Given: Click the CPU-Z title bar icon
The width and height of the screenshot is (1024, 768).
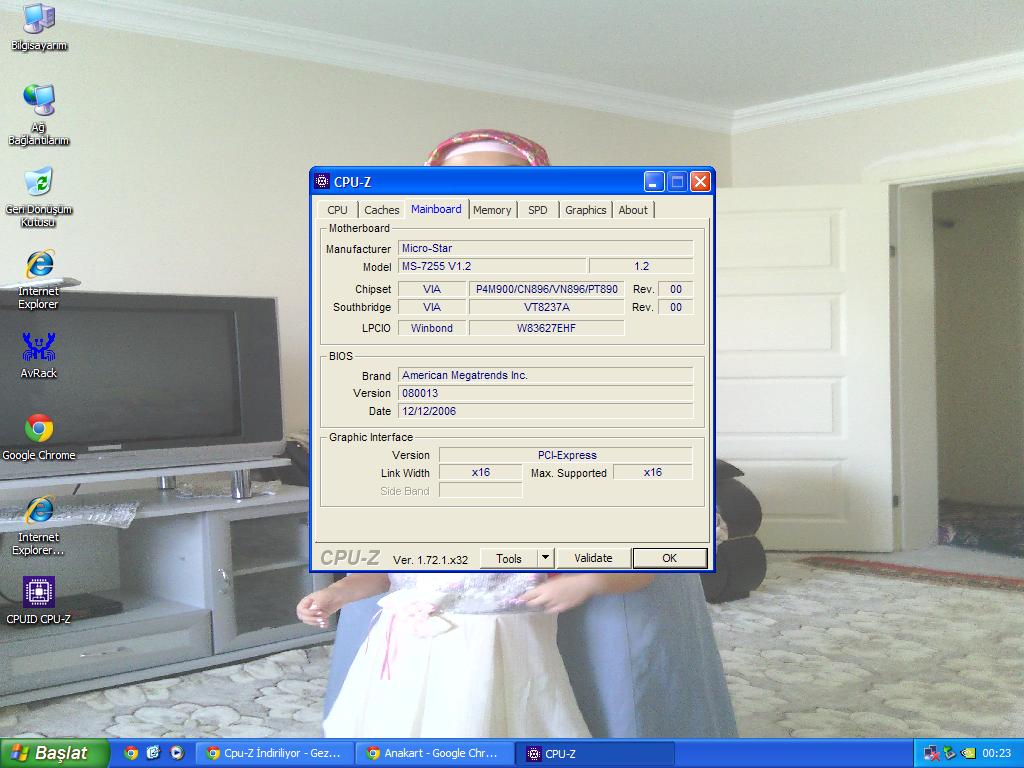Looking at the screenshot, I should point(322,181).
